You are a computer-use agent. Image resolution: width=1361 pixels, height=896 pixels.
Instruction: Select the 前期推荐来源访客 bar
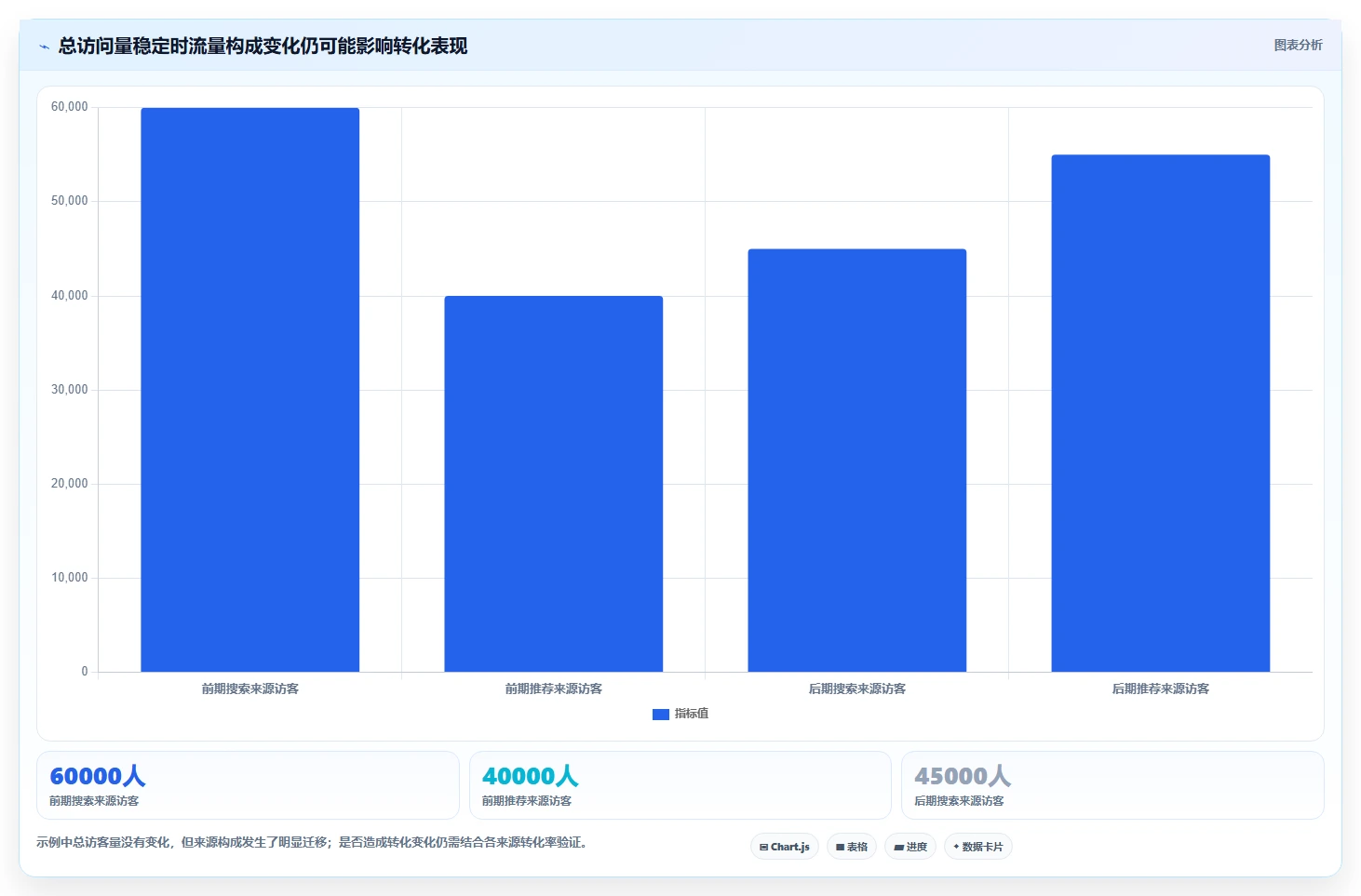[x=553, y=484]
